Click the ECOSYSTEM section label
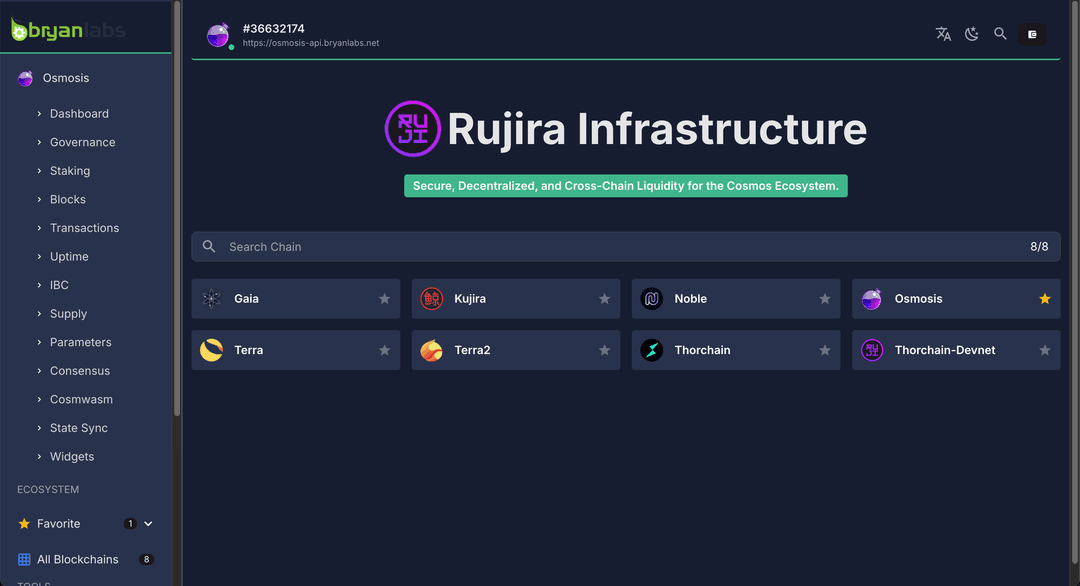1080x586 pixels. [x=48, y=490]
